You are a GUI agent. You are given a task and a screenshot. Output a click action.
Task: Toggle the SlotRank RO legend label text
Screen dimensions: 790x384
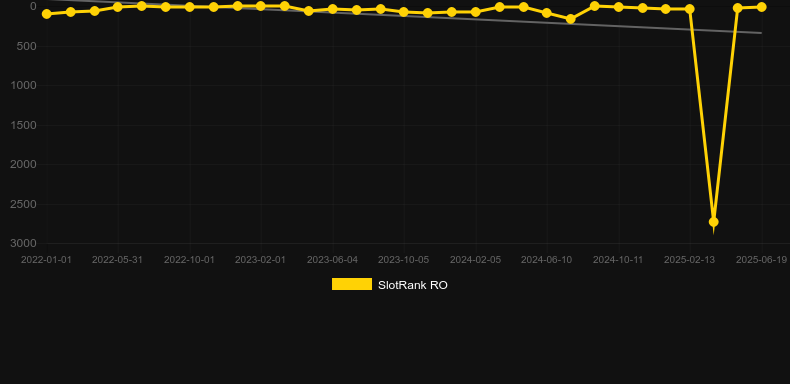tap(413, 285)
